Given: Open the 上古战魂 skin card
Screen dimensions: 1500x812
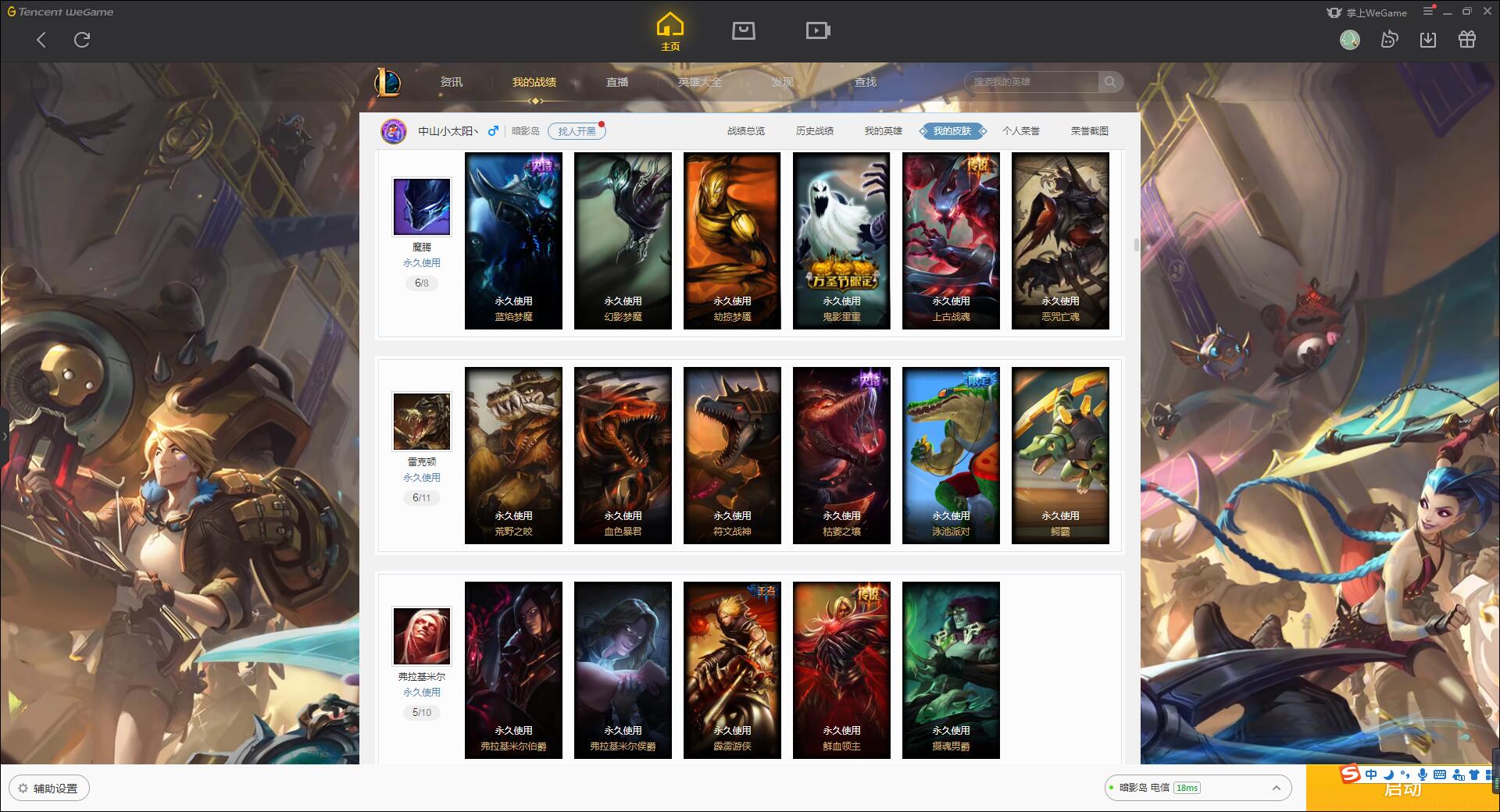Looking at the screenshot, I should [951, 240].
